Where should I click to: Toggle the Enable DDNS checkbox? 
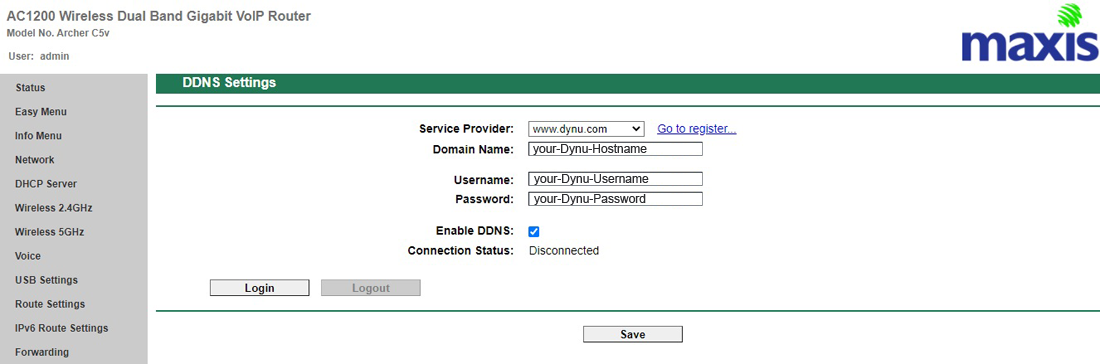[x=533, y=231]
